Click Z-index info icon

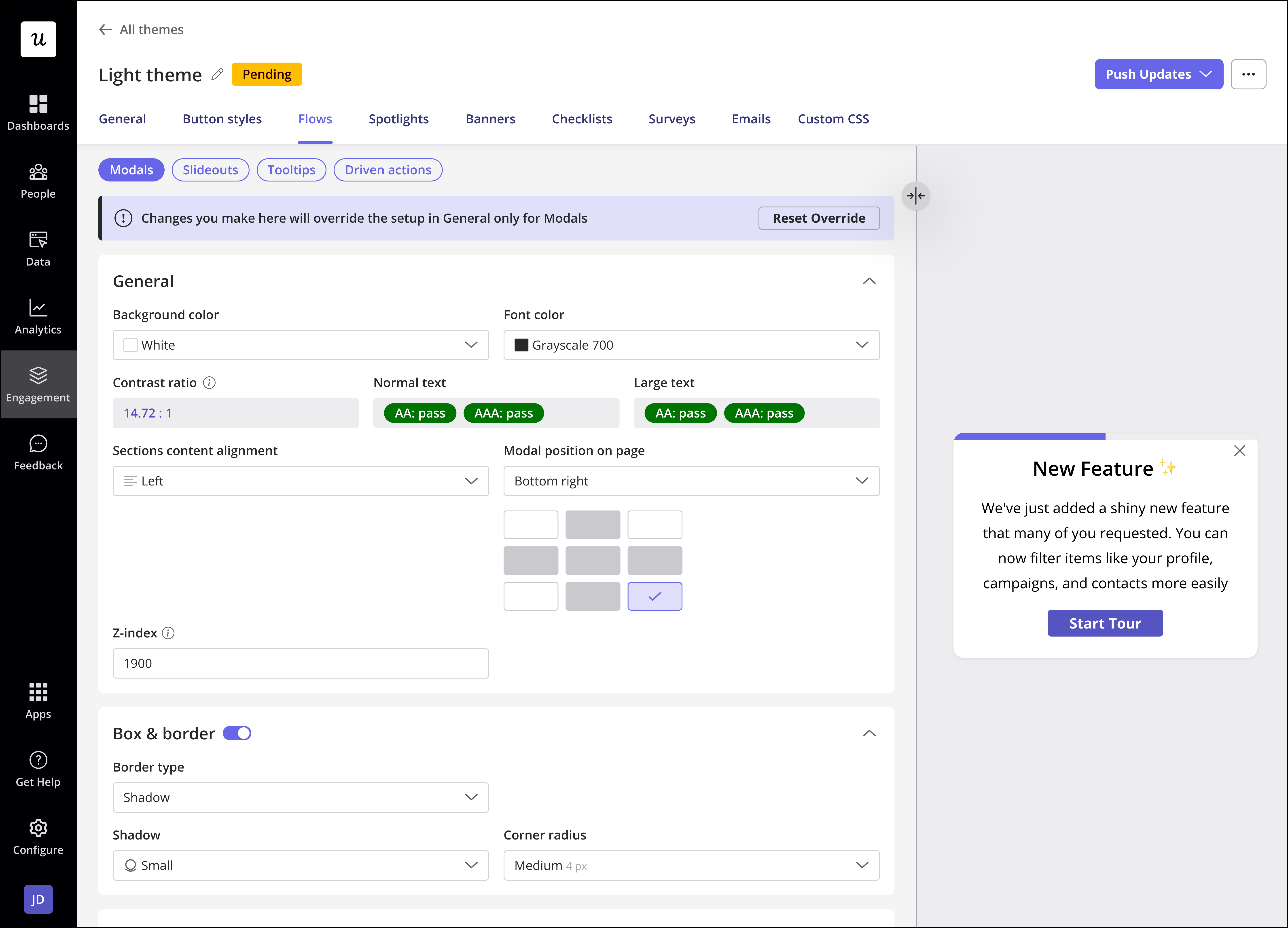[168, 633]
